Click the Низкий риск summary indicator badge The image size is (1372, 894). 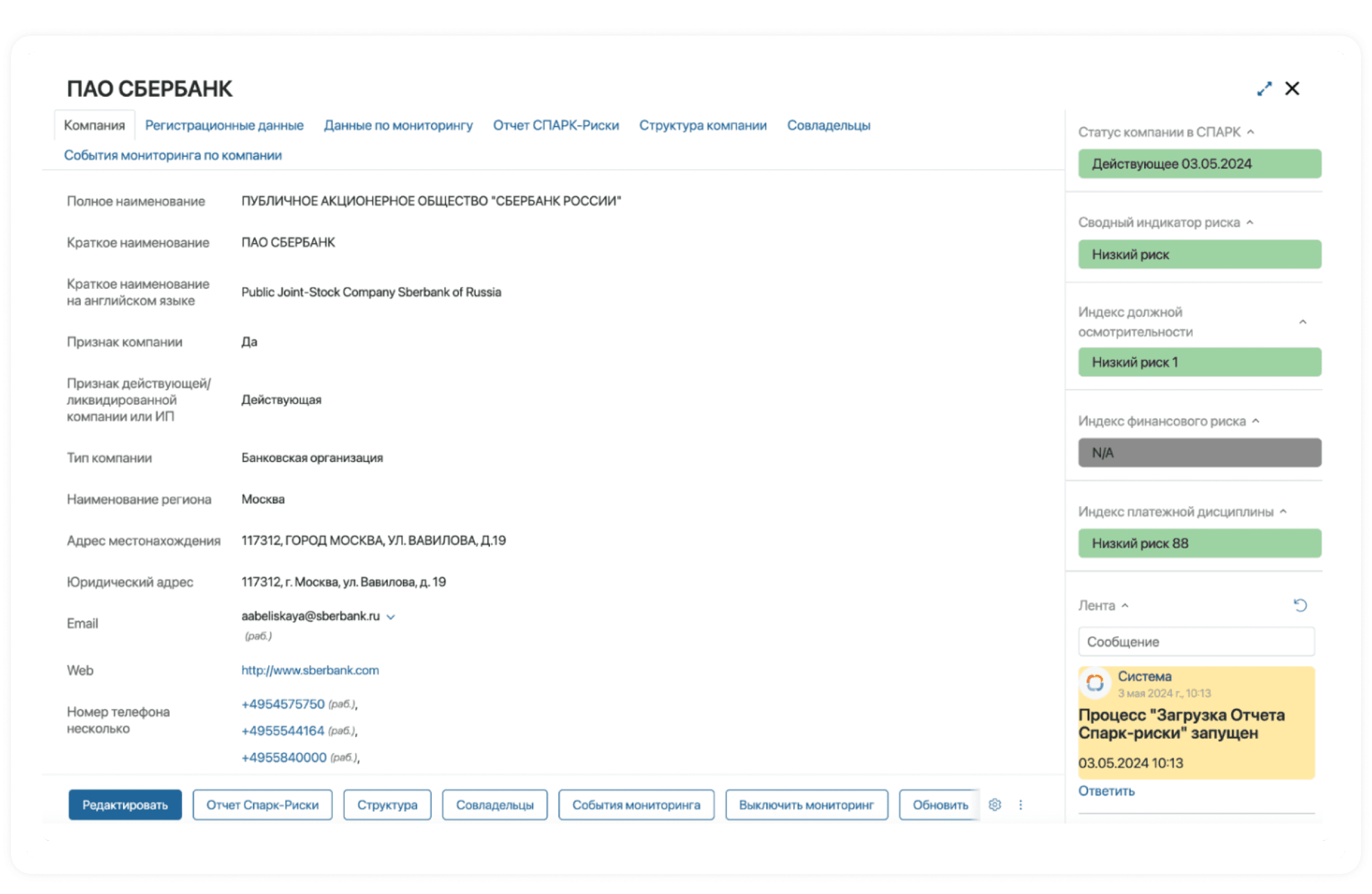pyautogui.click(x=1199, y=254)
